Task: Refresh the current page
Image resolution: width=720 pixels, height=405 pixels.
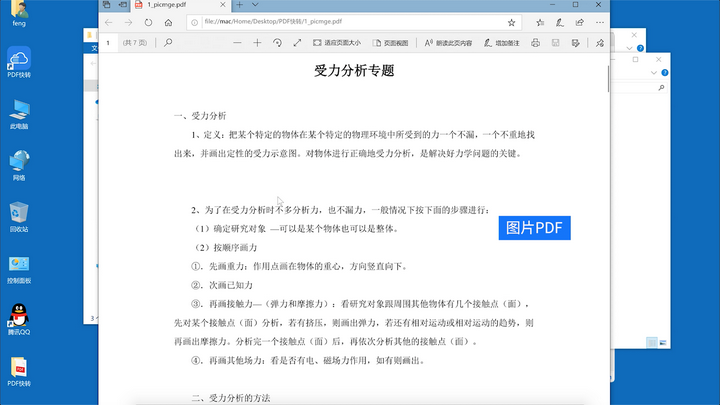Action: point(148,22)
